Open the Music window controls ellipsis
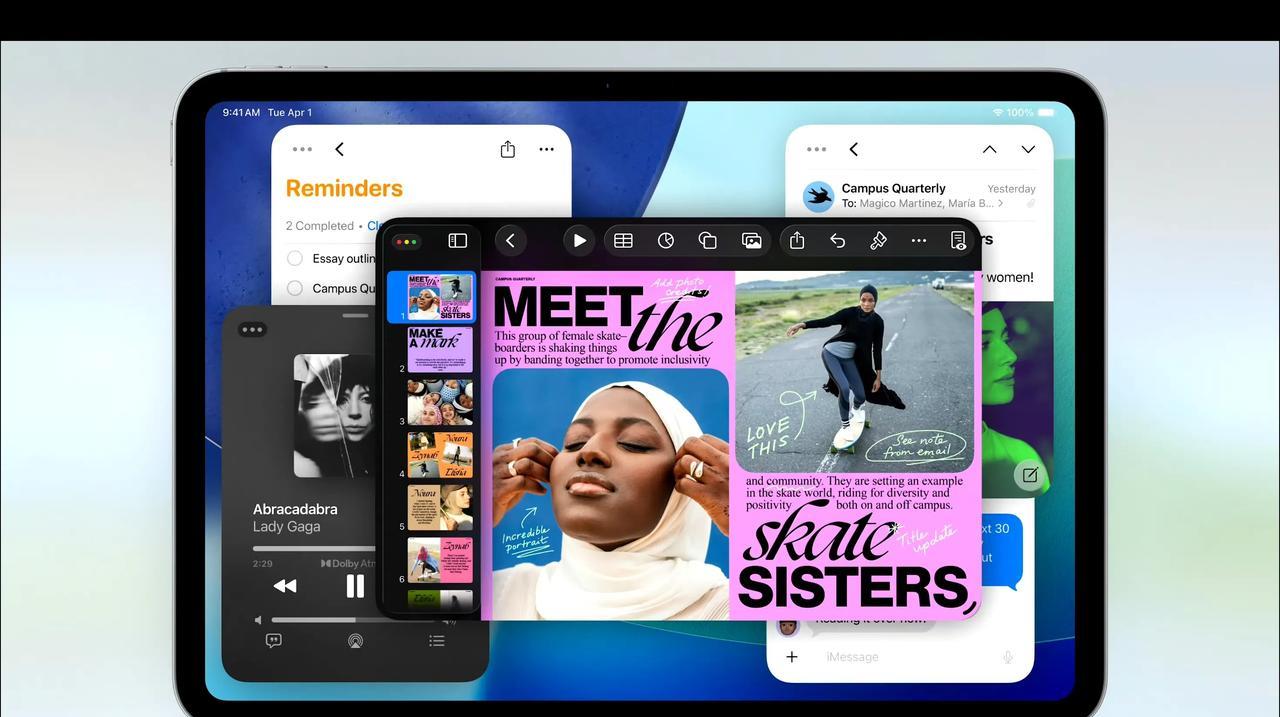Screen dimensions: 1280x717 (252, 329)
